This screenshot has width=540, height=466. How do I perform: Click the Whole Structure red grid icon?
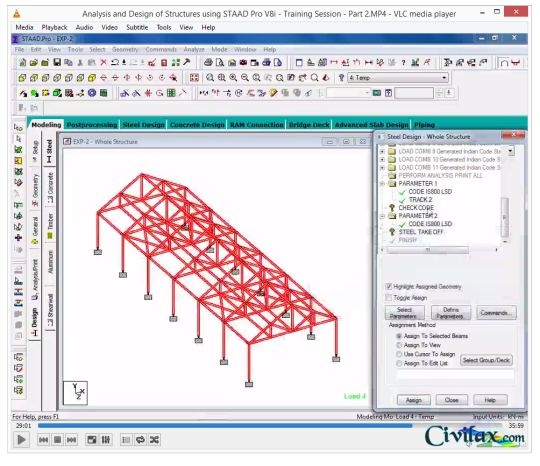click(x=194, y=78)
